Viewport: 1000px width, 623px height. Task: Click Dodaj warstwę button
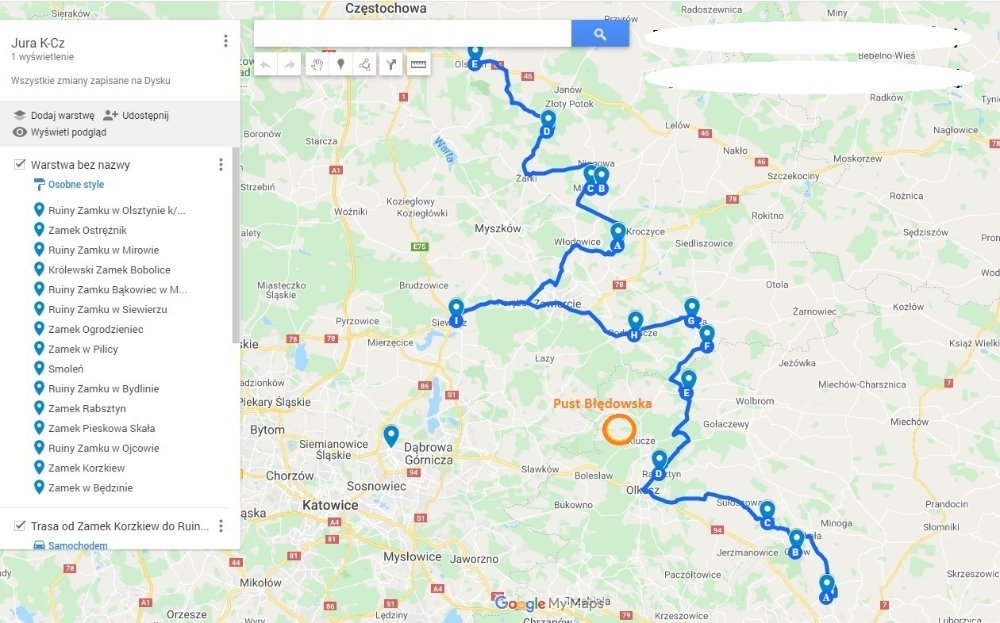tap(54, 115)
